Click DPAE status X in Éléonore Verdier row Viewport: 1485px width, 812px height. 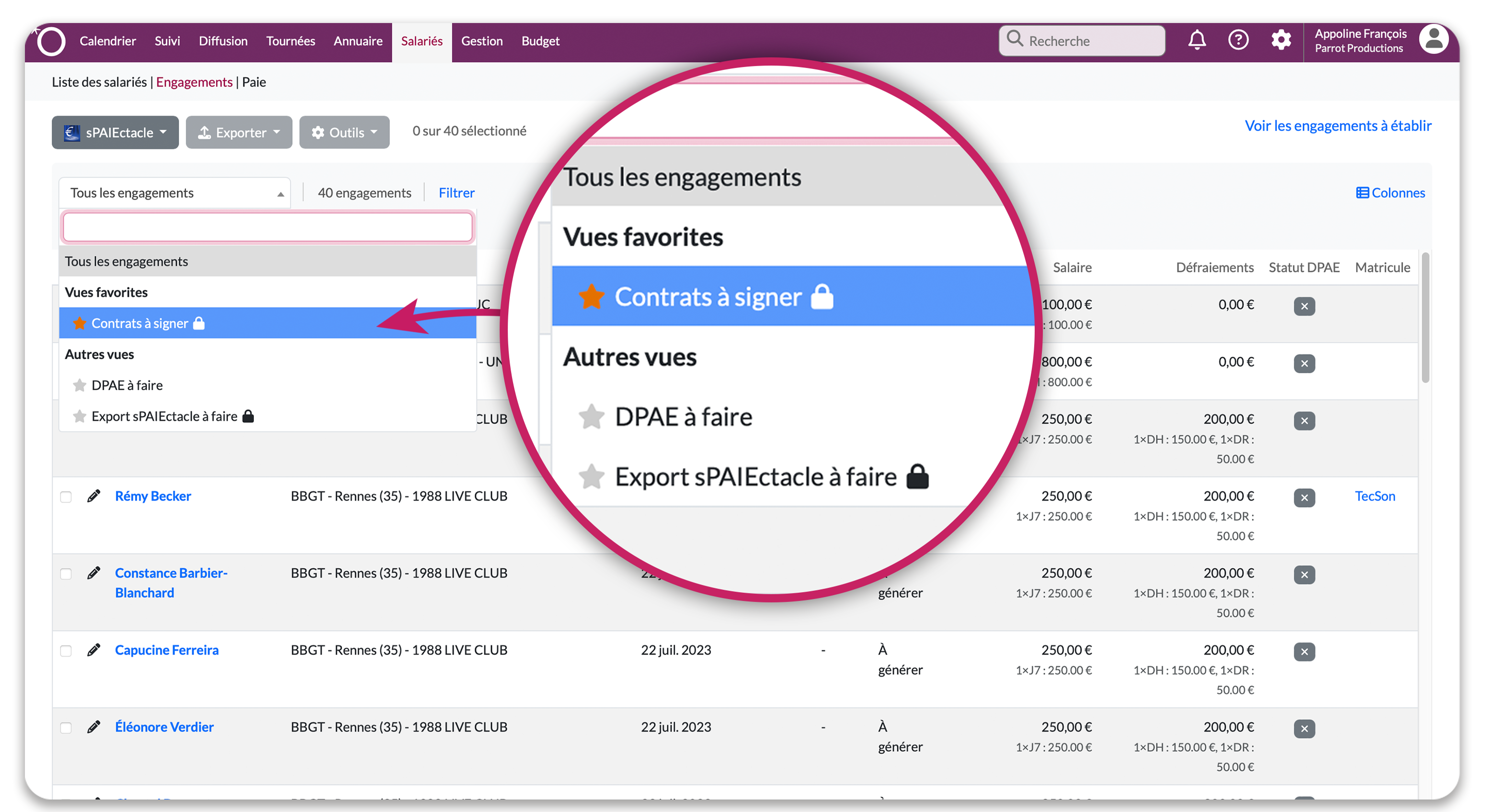pos(1304,729)
